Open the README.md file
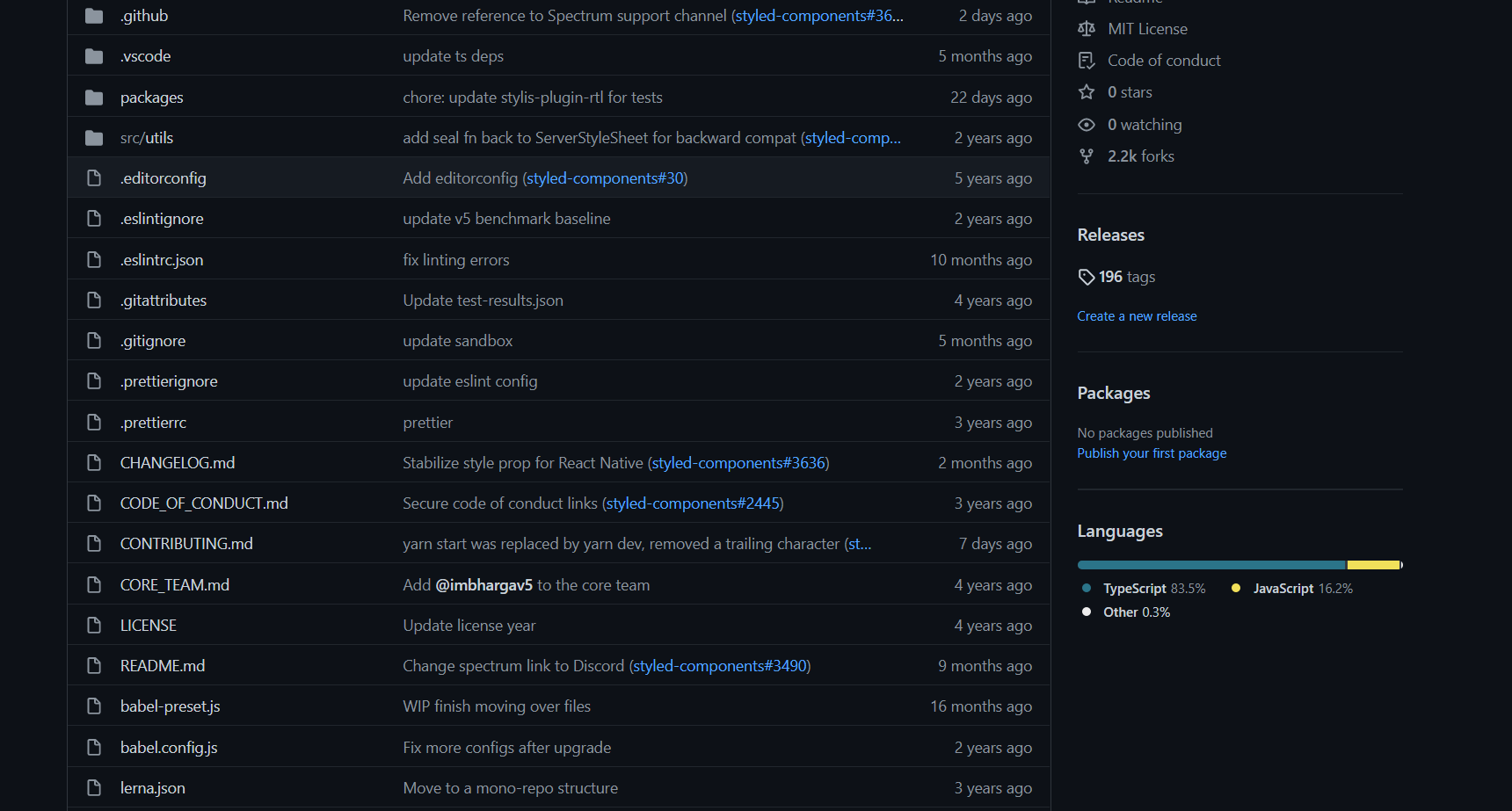This screenshot has height=811, width=1512. 163,666
